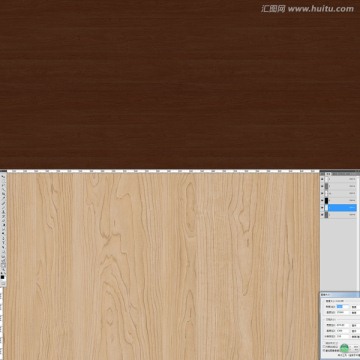Click the gray thumbnail of the bottom layer

326,214
